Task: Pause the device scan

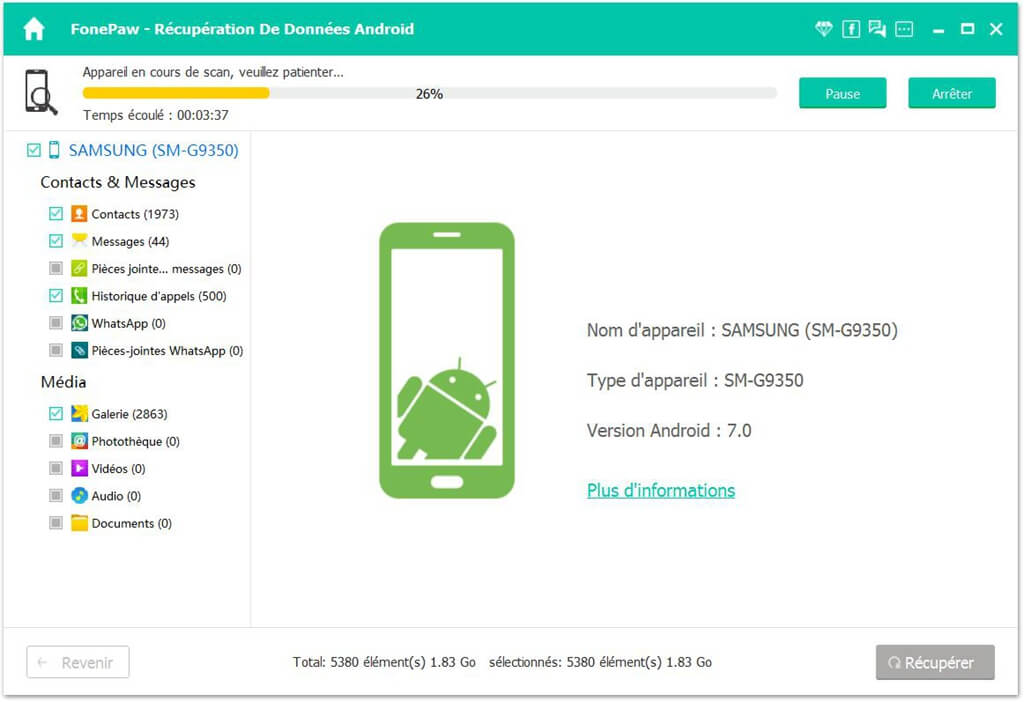Action: click(842, 93)
